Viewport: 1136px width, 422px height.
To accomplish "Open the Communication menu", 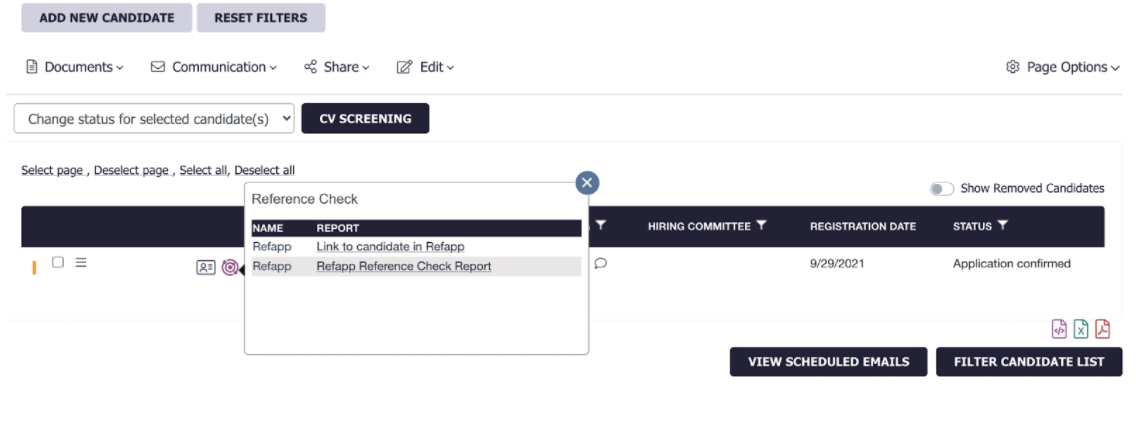I will tap(214, 67).
